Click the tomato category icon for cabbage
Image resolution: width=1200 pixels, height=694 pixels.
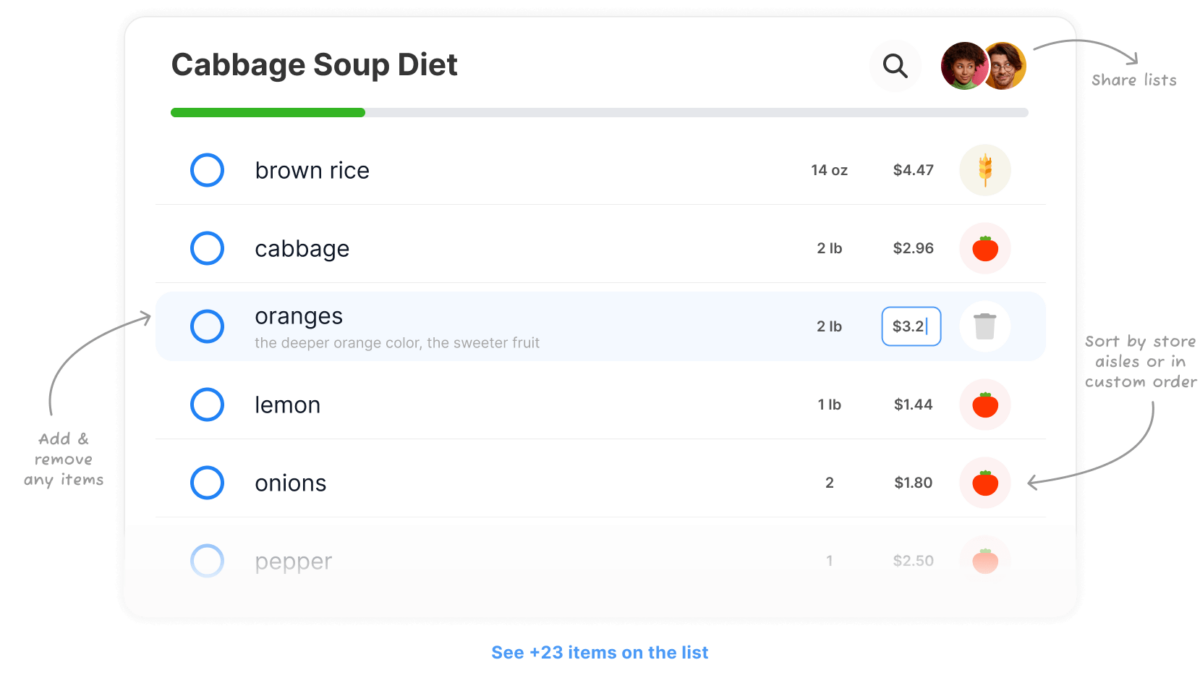(985, 248)
